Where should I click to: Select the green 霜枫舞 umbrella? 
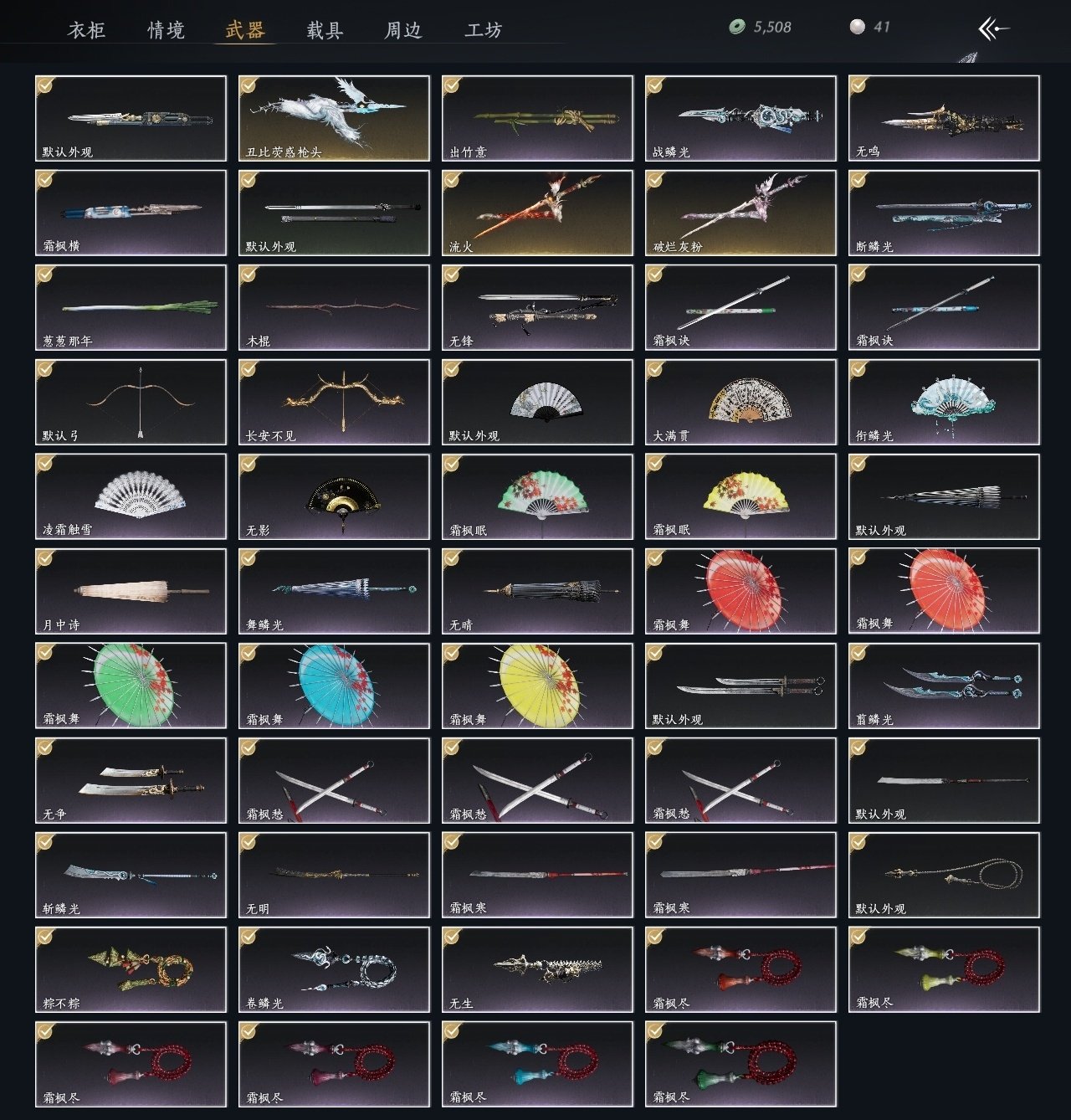131,686
